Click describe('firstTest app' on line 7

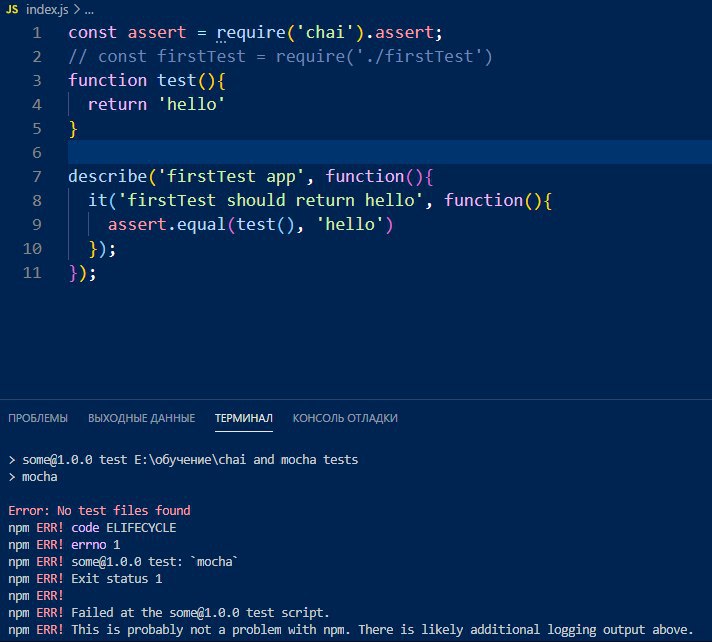pos(186,177)
